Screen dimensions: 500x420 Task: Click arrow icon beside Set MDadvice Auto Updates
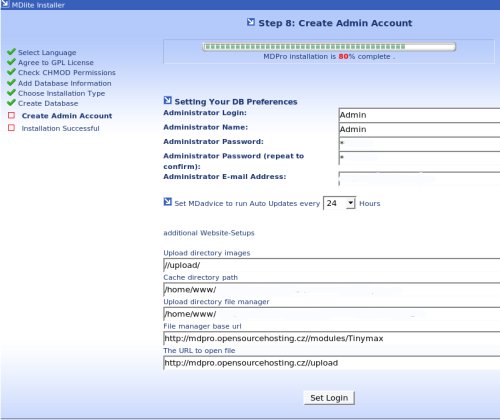click(x=168, y=202)
